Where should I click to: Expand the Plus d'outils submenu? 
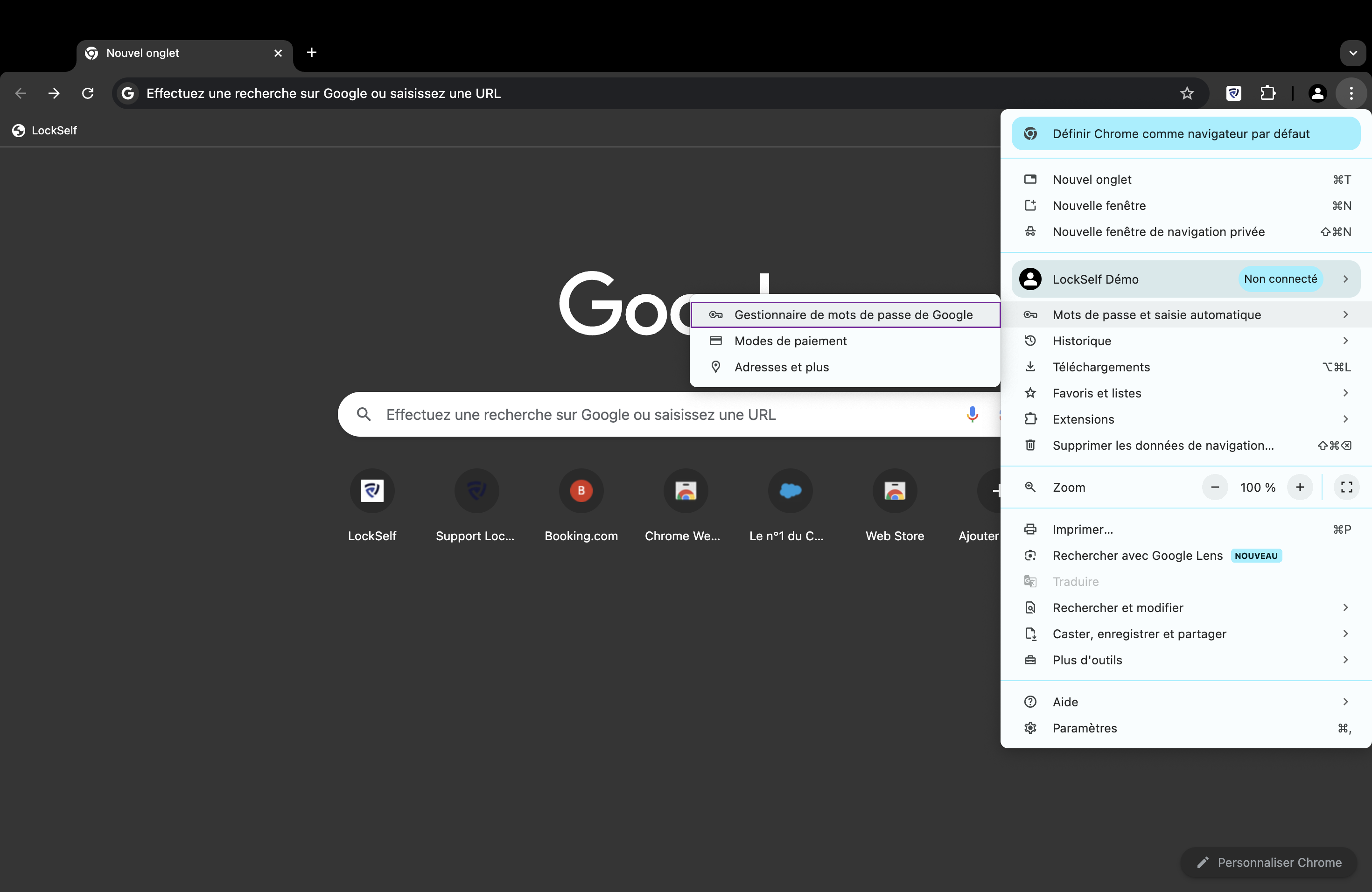tap(1186, 660)
